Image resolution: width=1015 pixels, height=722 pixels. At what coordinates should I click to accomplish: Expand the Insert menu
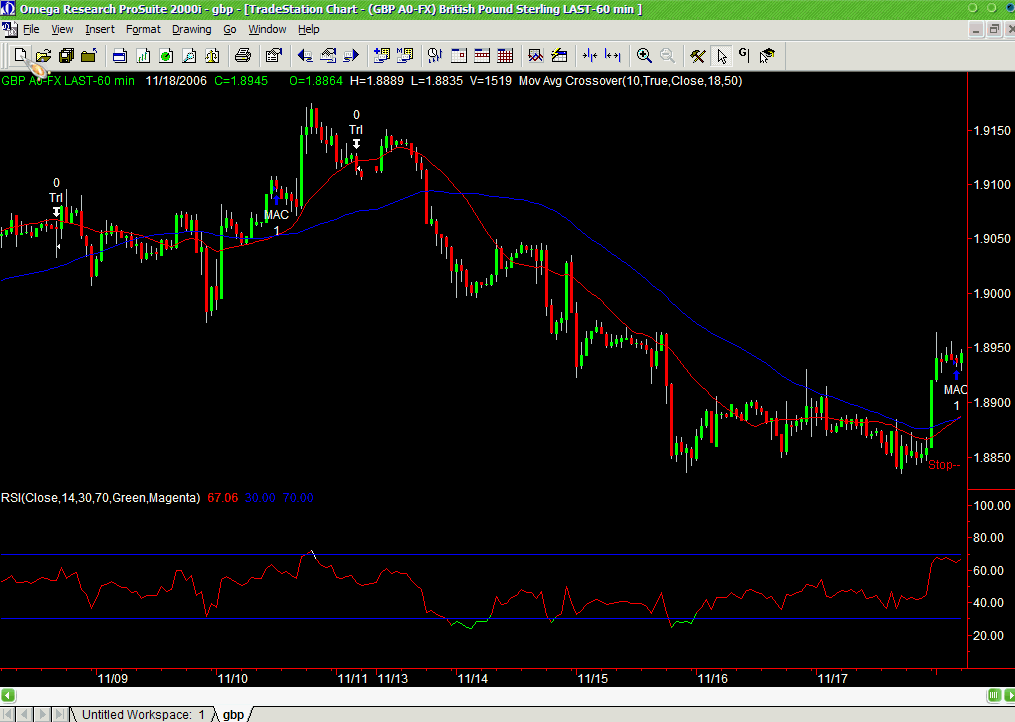(100, 29)
